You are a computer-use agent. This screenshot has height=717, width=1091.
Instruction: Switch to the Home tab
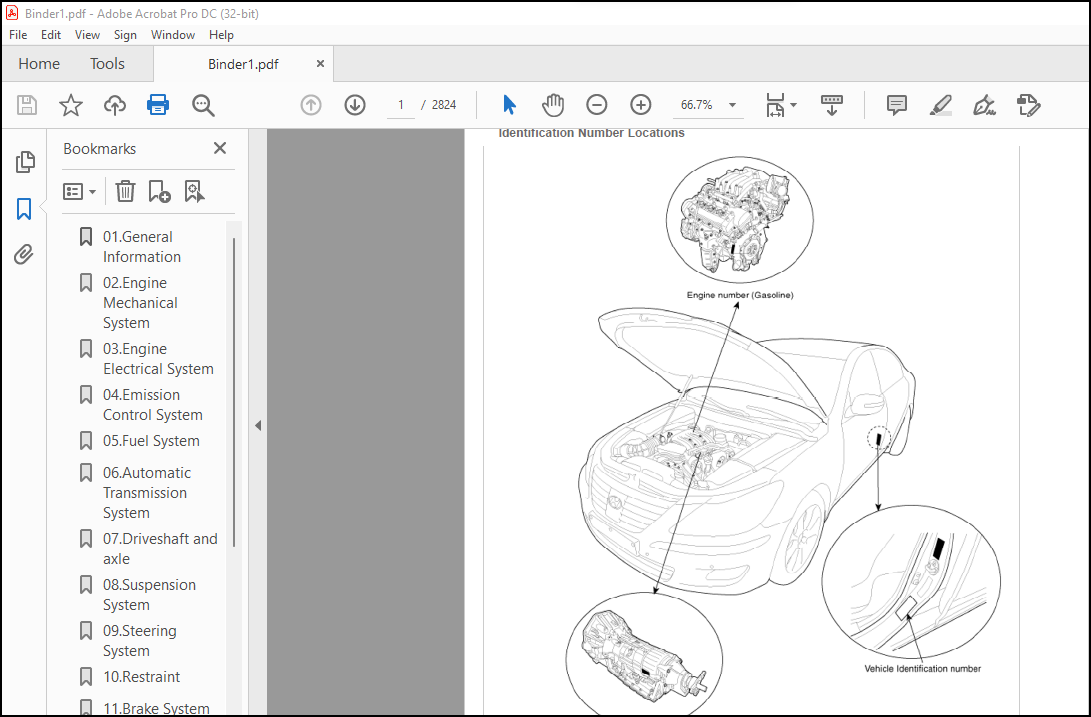click(39, 64)
